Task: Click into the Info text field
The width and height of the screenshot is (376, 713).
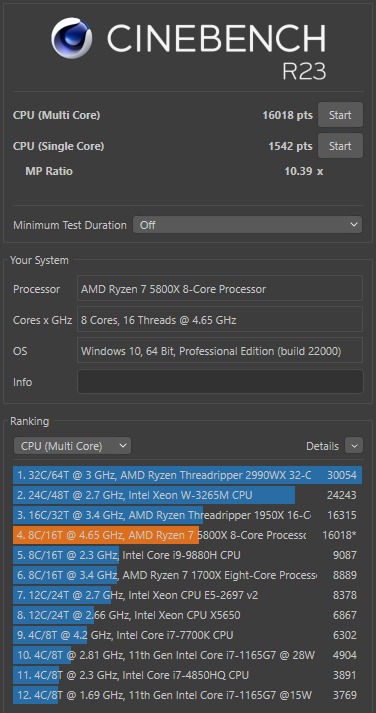Action: [x=220, y=382]
